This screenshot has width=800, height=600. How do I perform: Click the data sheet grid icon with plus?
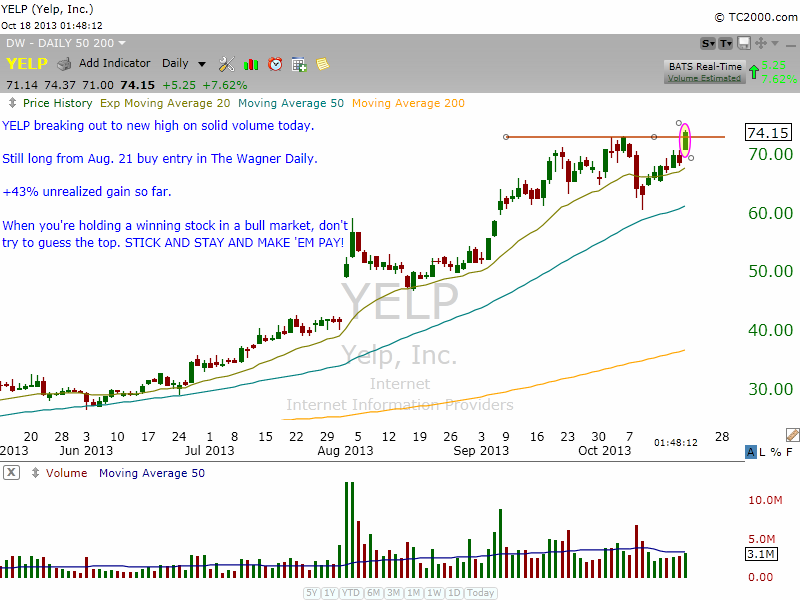tap(299, 64)
